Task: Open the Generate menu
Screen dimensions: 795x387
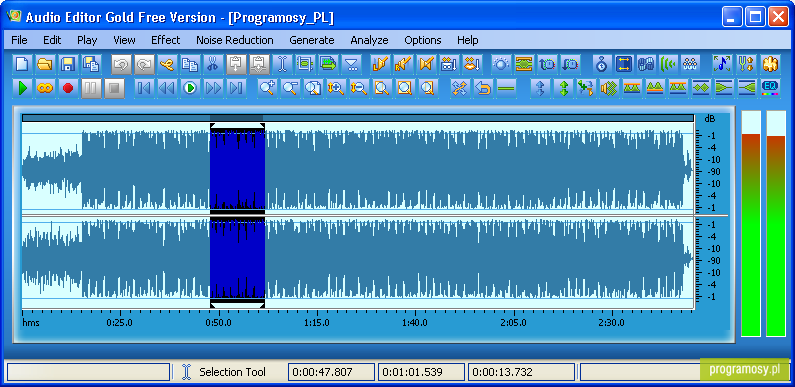Action: click(312, 40)
